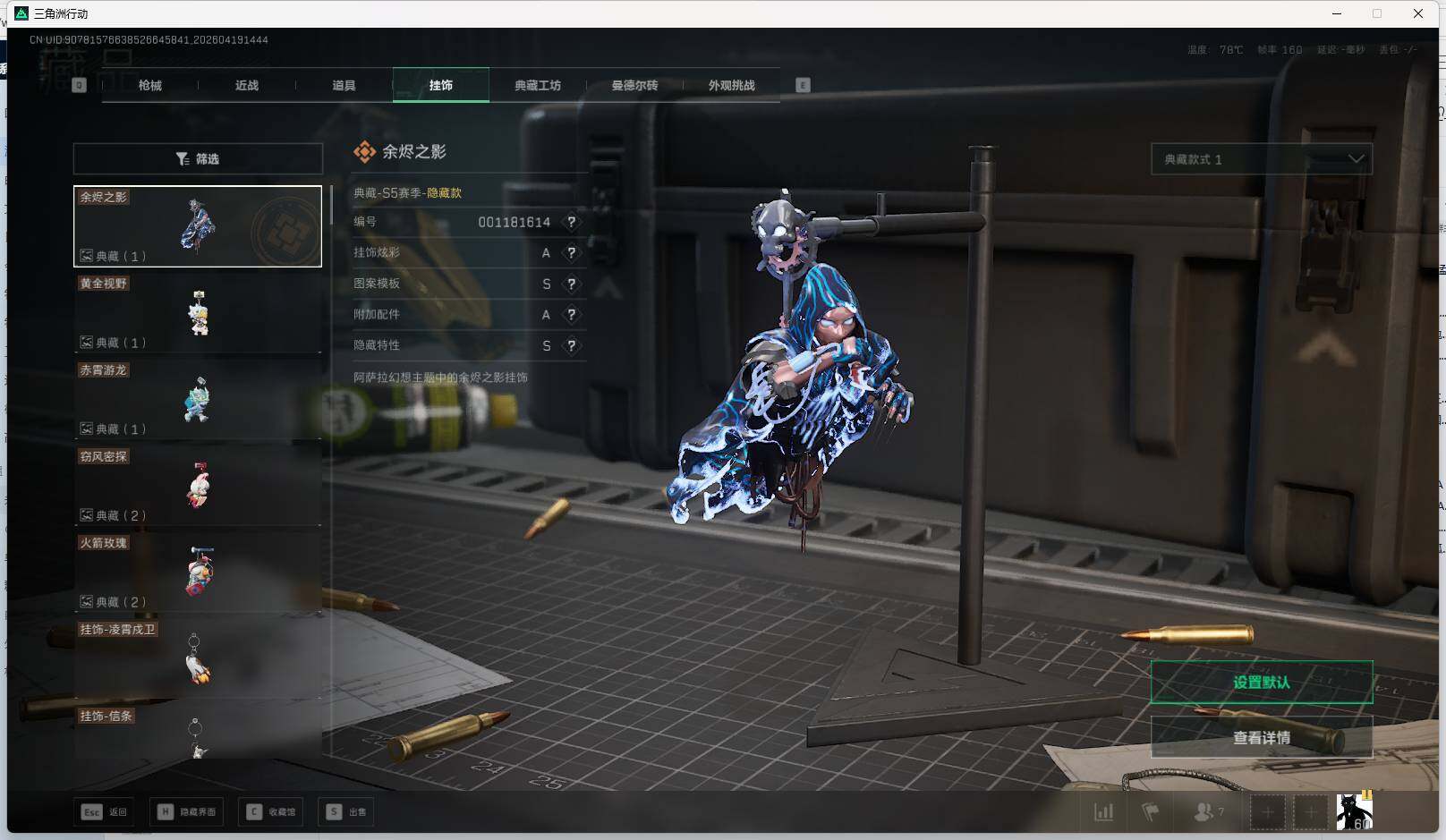The height and width of the screenshot is (840, 1446).
Task: Click the 查看详情 button
Action: tap(1261, 738)
